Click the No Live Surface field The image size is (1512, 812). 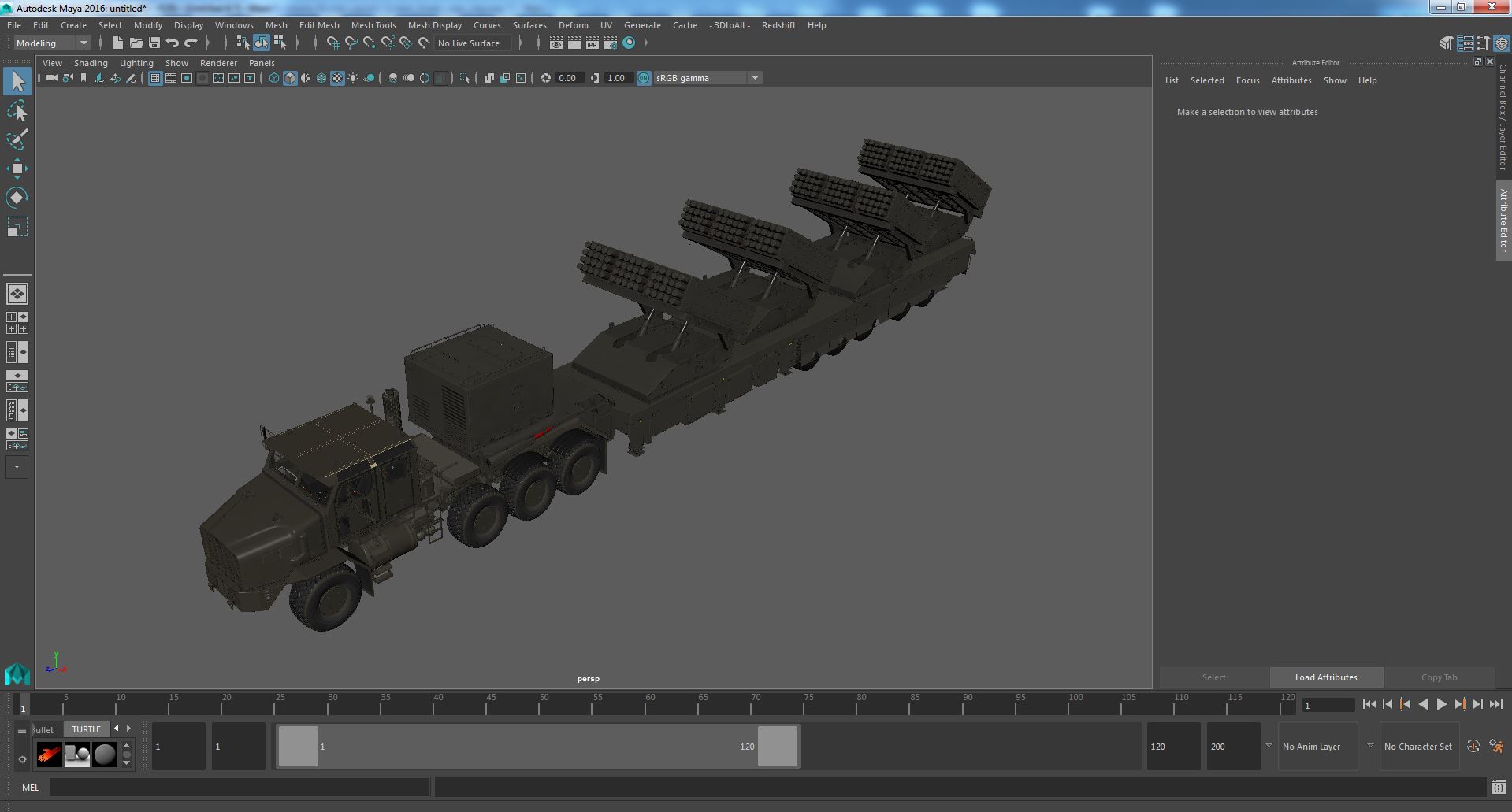coord(473,43)
